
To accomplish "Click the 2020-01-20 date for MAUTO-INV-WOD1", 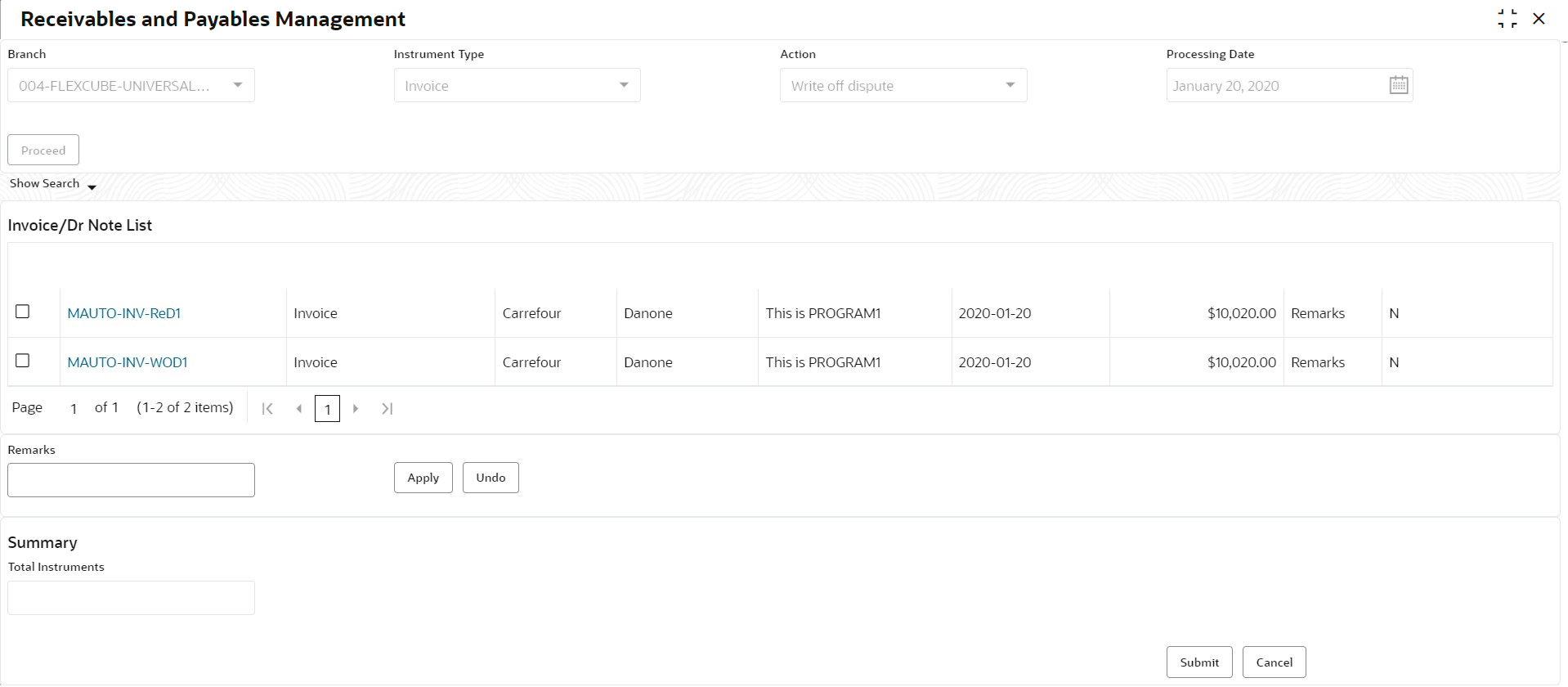I will coord(995,362).
